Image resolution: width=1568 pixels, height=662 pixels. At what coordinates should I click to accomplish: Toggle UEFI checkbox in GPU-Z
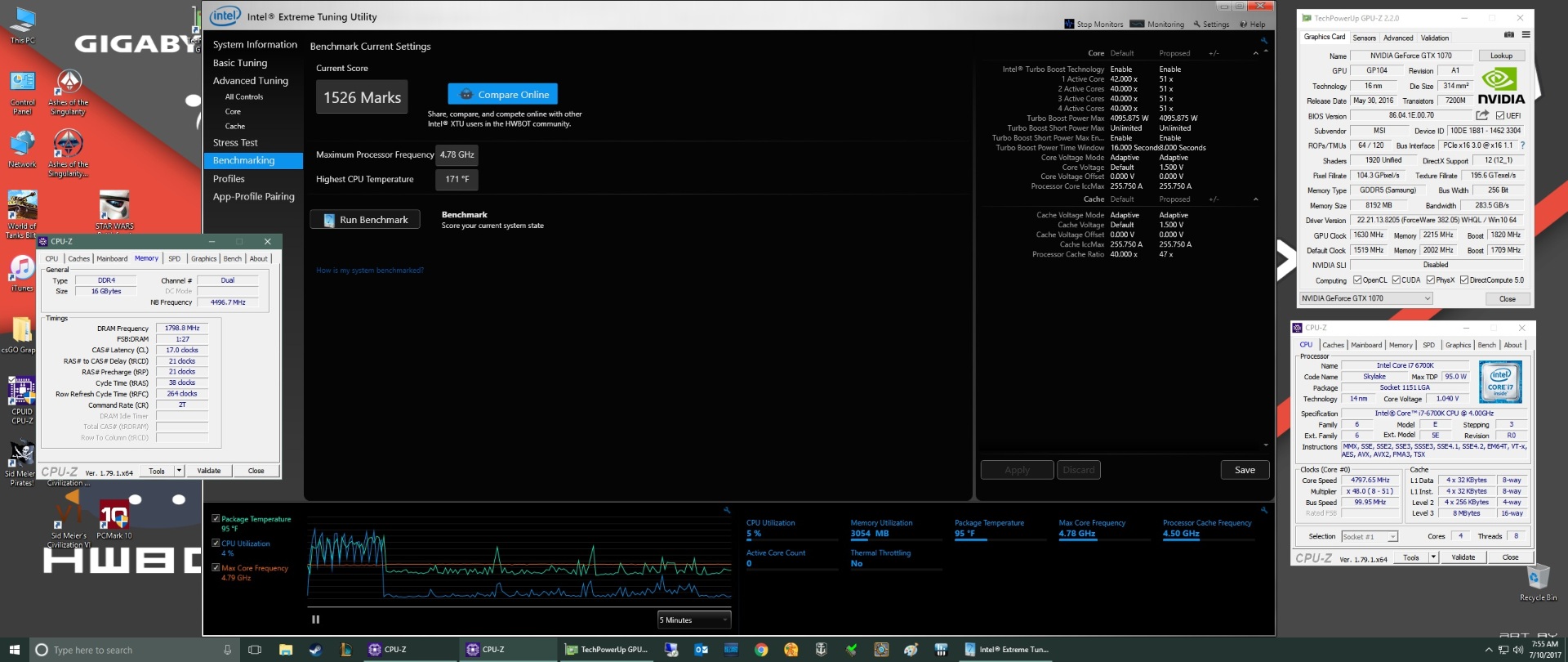point(1500,115)
